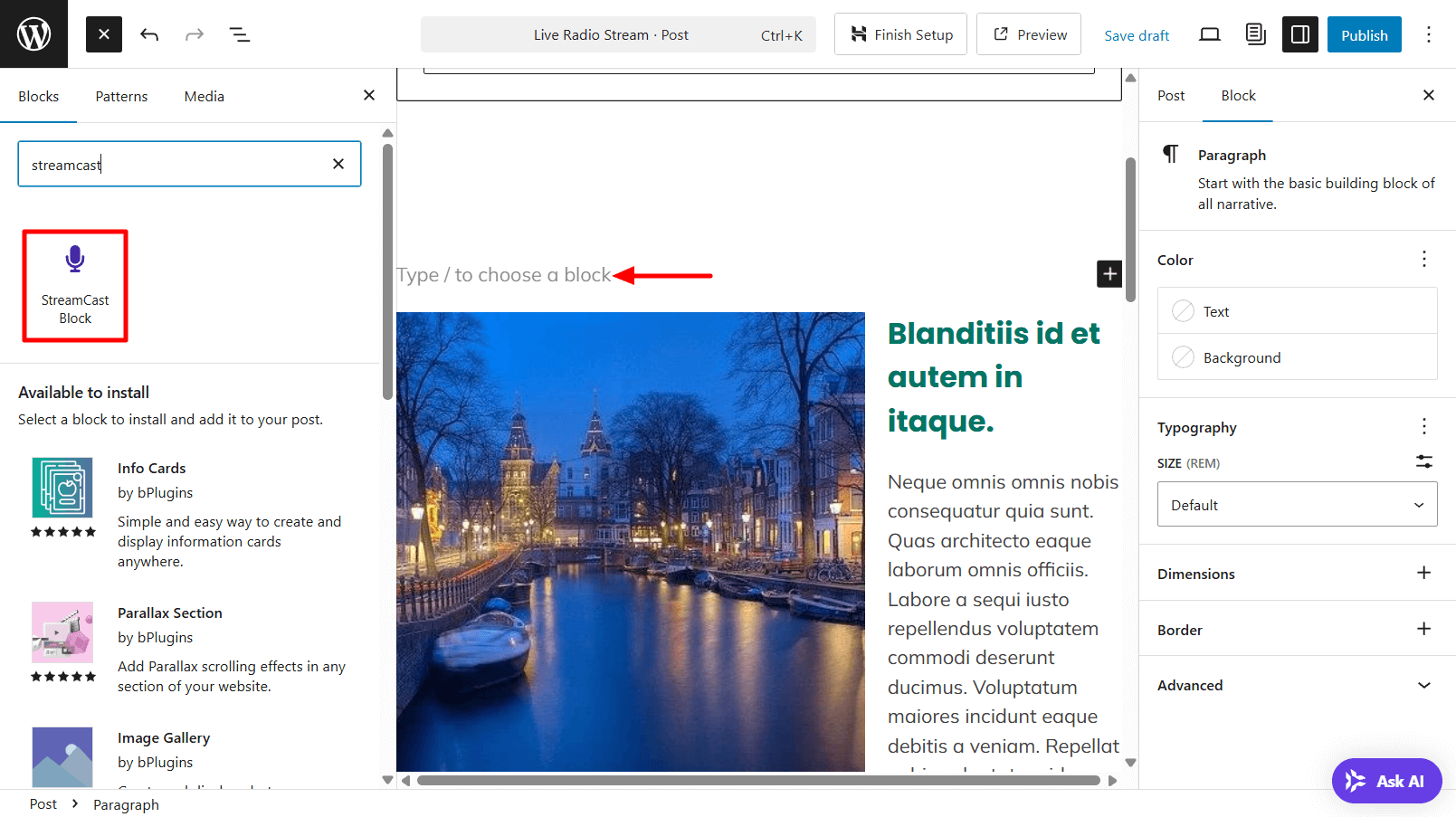Expand the Advanced panel
Image resolution: width=1456 pixels, height=817 pixels.
coord(1298,685)
